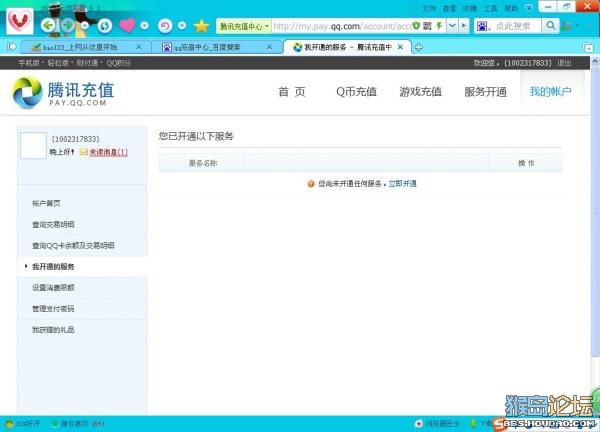
Task: Open the 手机版 link in top bar
Action: point(29,63)
